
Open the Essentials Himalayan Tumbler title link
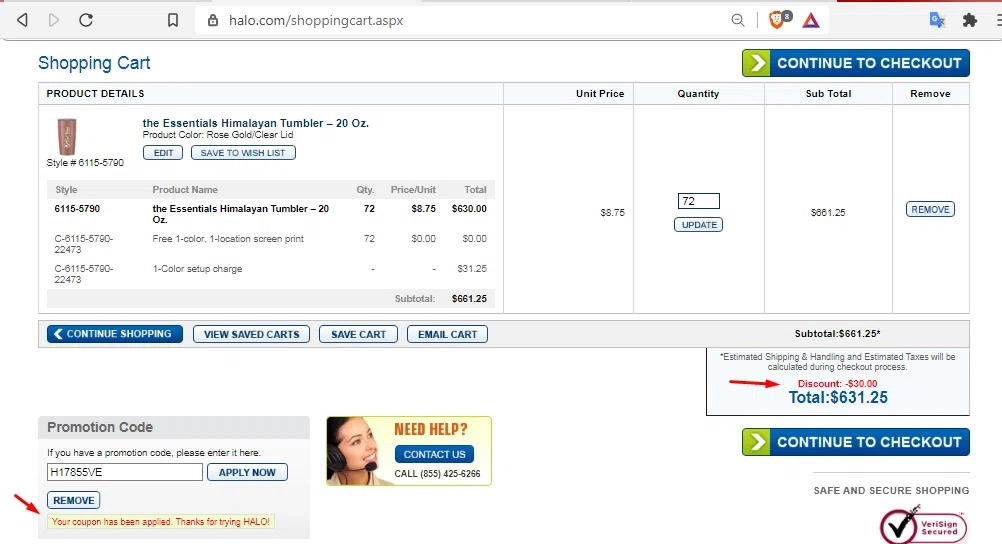tap(256, 123)
